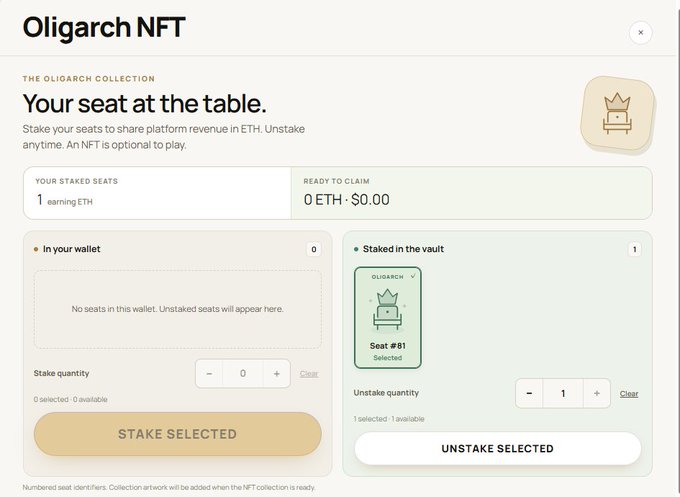
Task: Focus the stake quantity input field
Action: [x=243, y=373]
